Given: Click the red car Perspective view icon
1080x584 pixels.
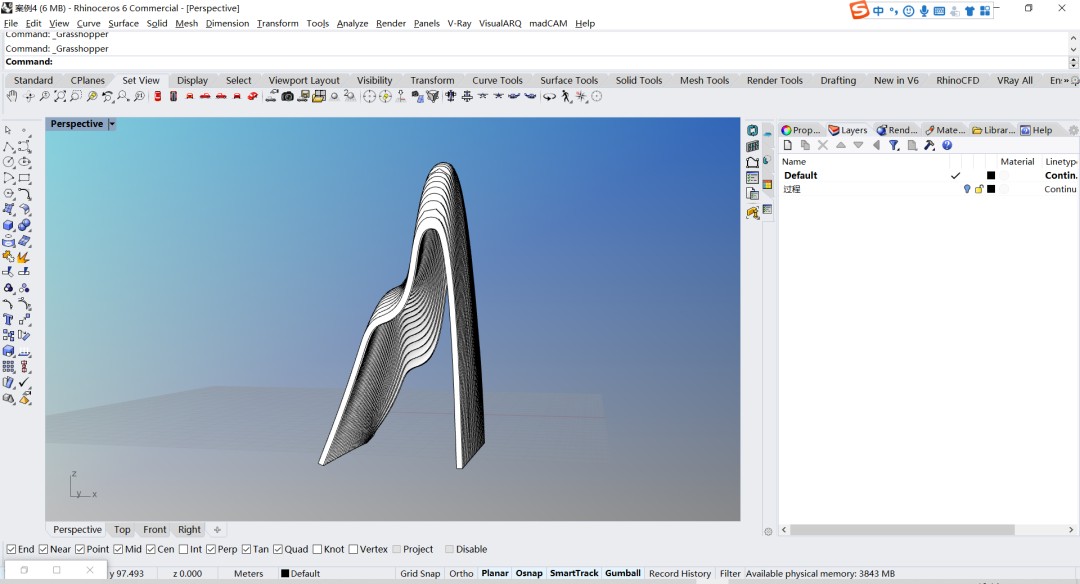Looking at the screenshot, I should 253,96.
